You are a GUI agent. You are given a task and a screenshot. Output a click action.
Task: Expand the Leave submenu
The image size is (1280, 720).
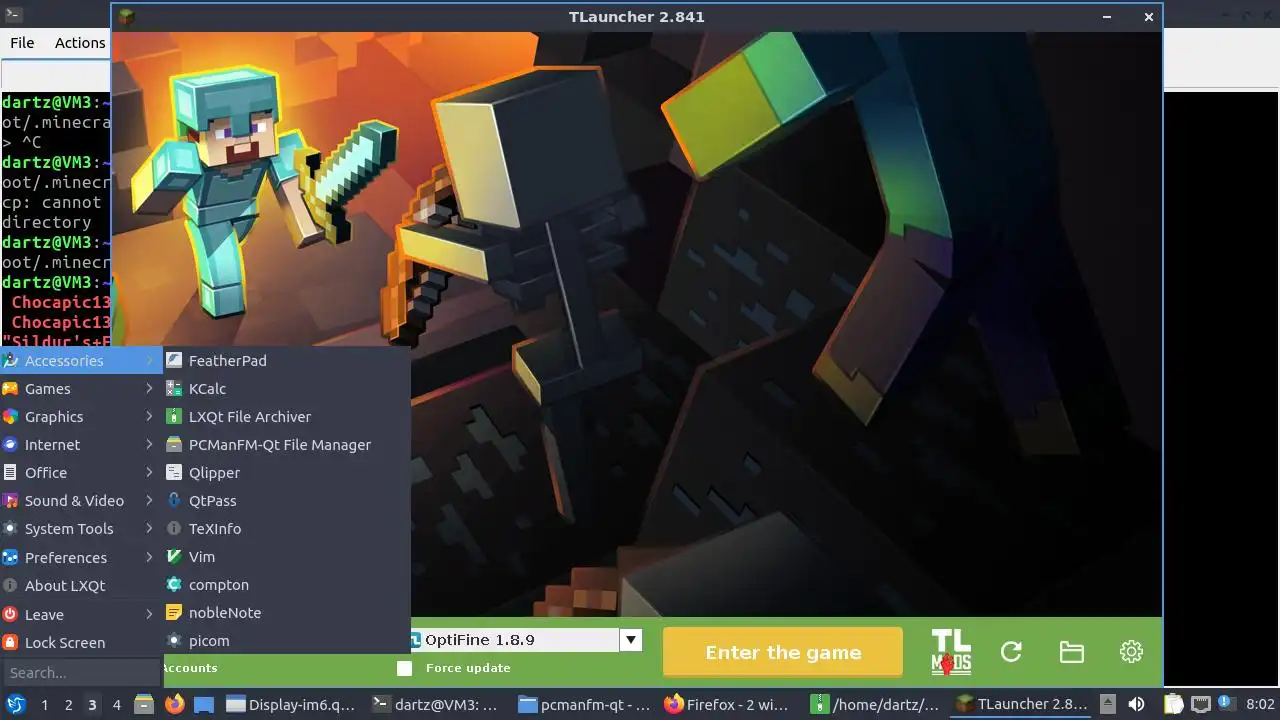[x=82, y=614]
